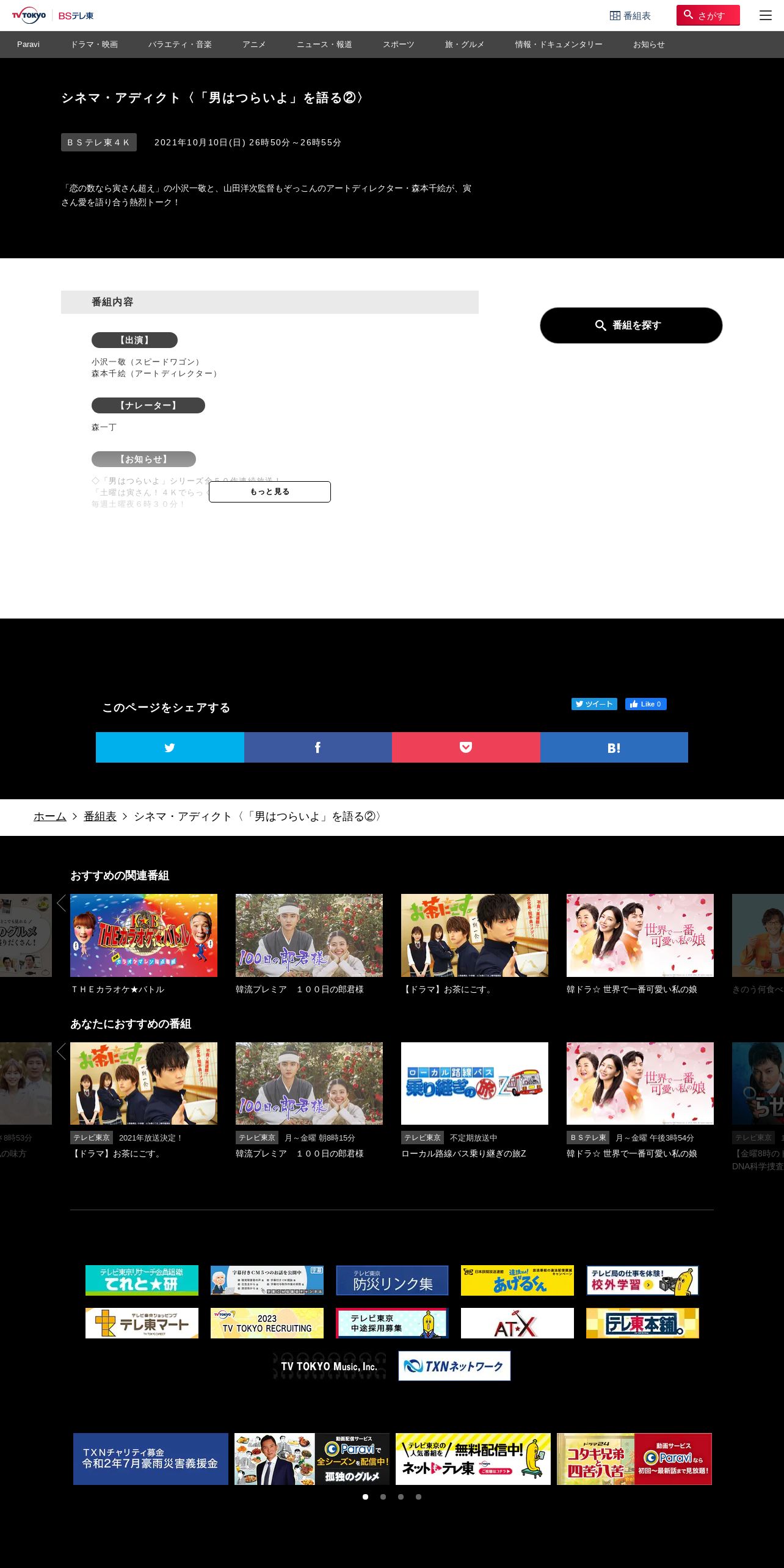Click previous arrow in おすすめの関連番組 carousel
Screen dimensions: 784x1568
[x=61, y=903]
